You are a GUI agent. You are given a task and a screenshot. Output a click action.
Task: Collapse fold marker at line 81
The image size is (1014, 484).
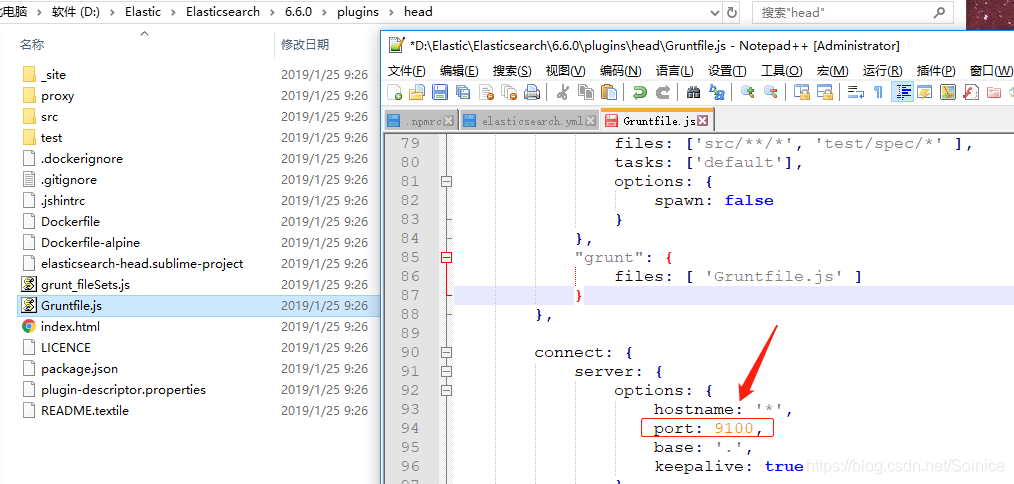(x=446, y=182)
